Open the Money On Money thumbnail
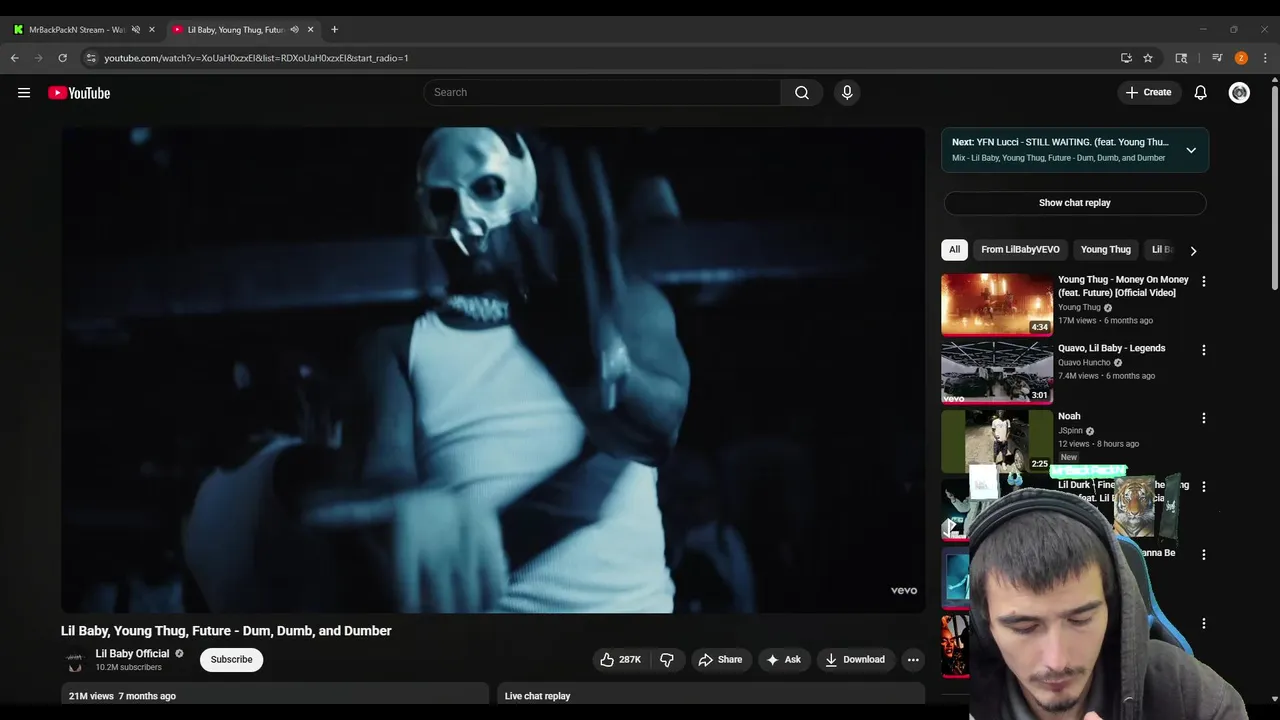Screen dimensions: 1280x720 997,305
